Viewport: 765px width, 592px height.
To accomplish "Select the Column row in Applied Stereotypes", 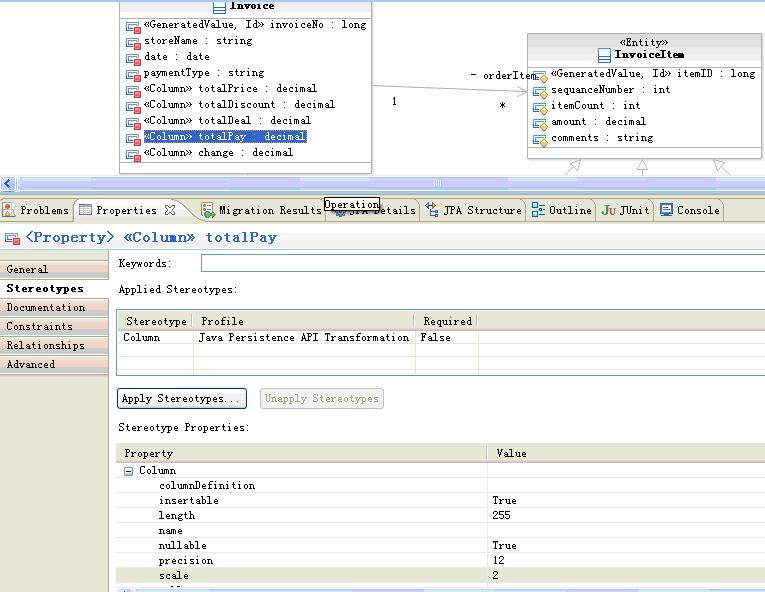I will pos(441,337).
